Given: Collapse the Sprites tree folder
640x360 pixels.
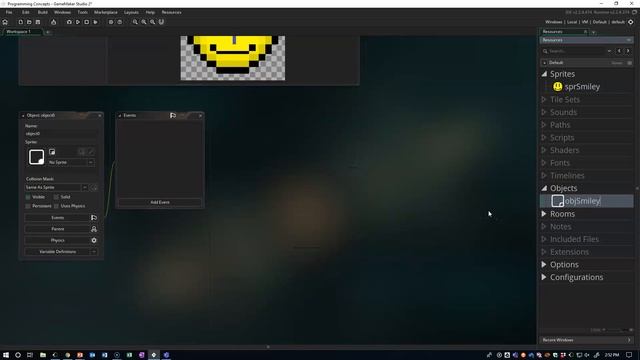Looking at the screenshot, I should click(x=544, y=74).
